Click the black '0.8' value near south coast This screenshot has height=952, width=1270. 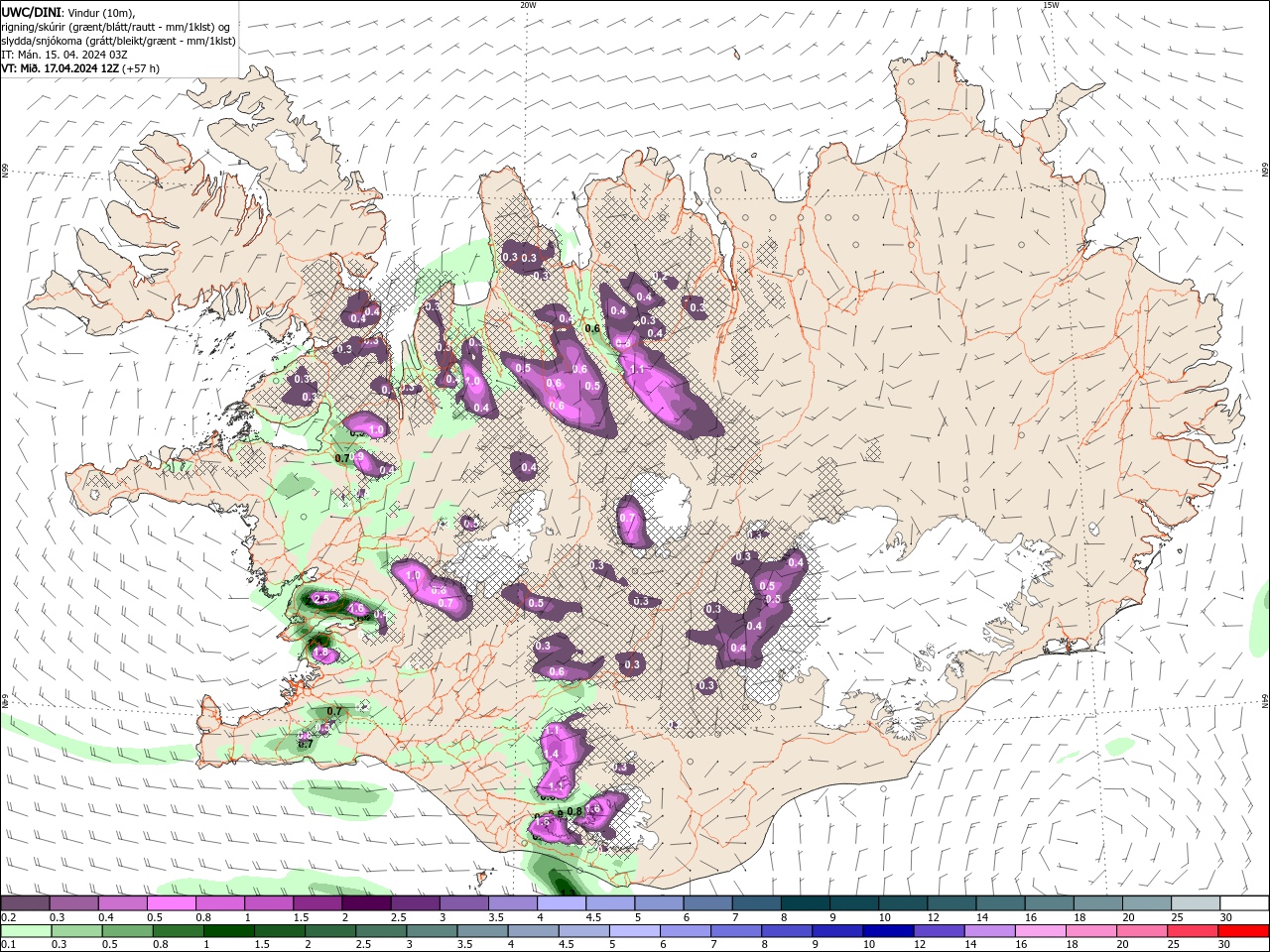click(574, 811)
